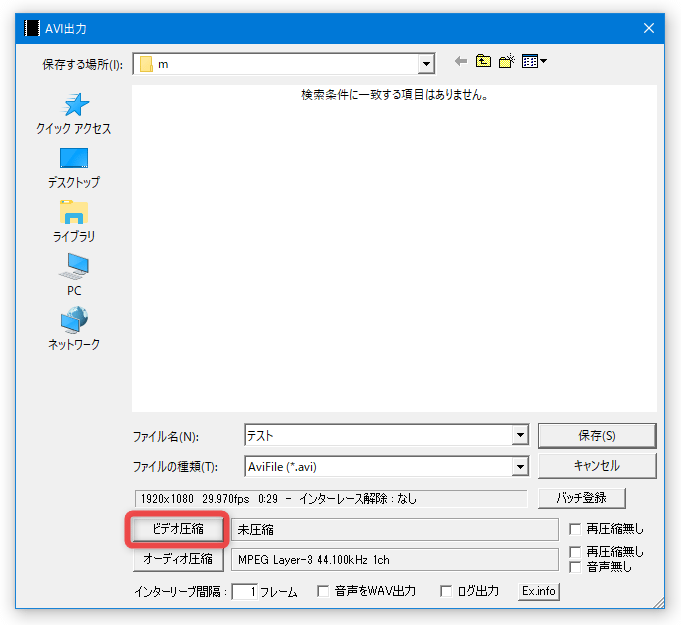The height and width of the screenshot is (625, 681).
Task: Focus the ファイル名 text field
Action: click(x=379, y=435)
